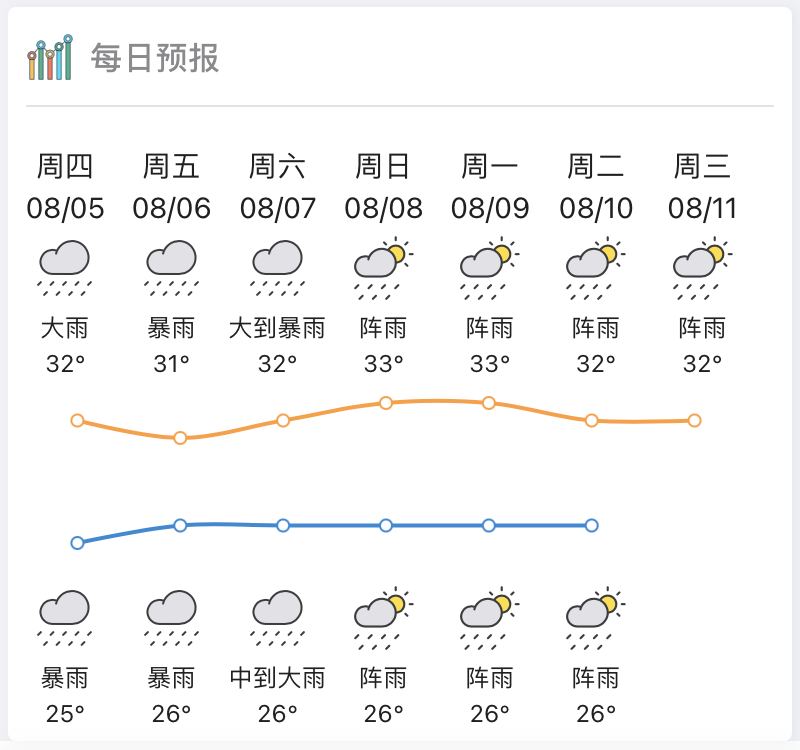Click the night sun-shower icon above 阵雨 26° under 周二
The image size is (800, 750).
point(595,617)
